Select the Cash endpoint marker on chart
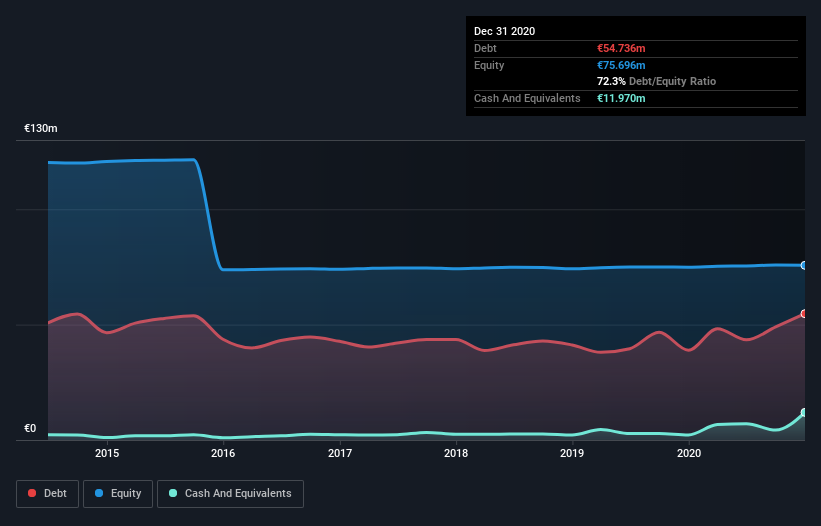 click(x=804, y=412)
